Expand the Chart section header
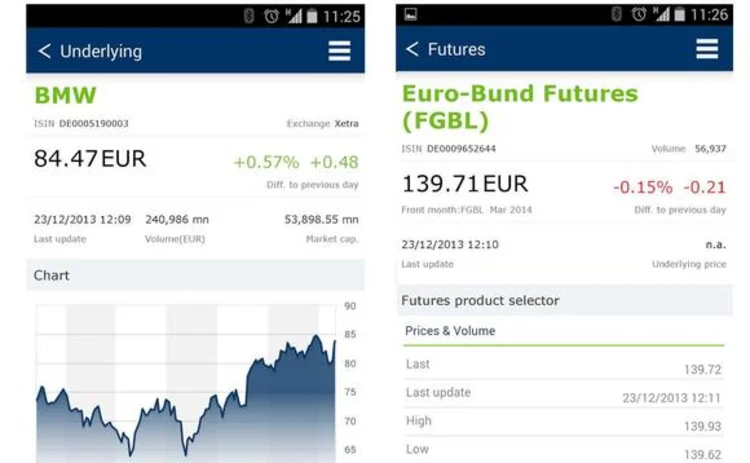 tap(195, 275)
